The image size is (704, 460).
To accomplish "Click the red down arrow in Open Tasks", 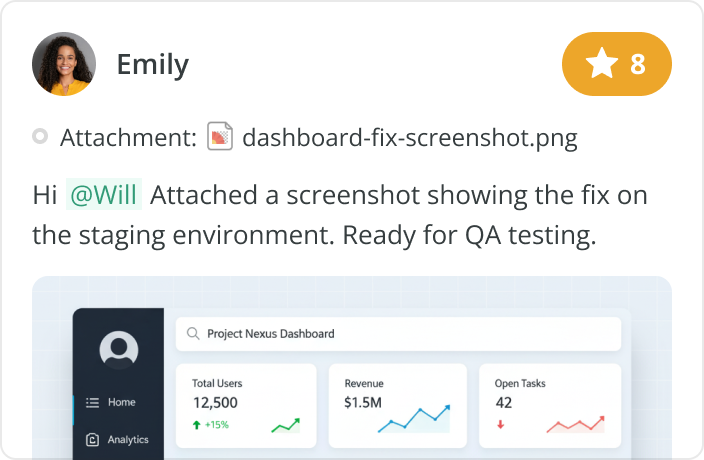I will click(x=501, y=425).
